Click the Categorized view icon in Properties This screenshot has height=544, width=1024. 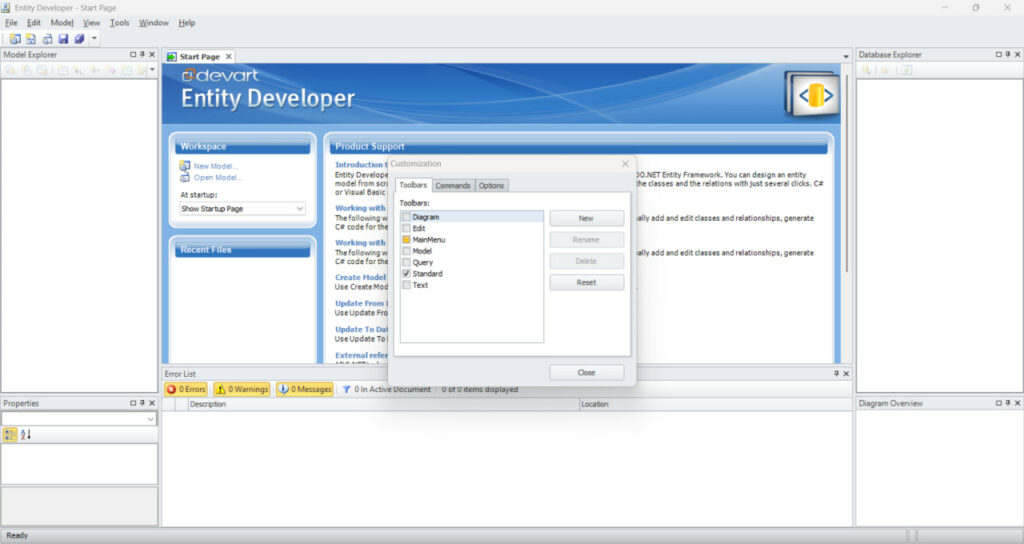(x=10, y=434)
